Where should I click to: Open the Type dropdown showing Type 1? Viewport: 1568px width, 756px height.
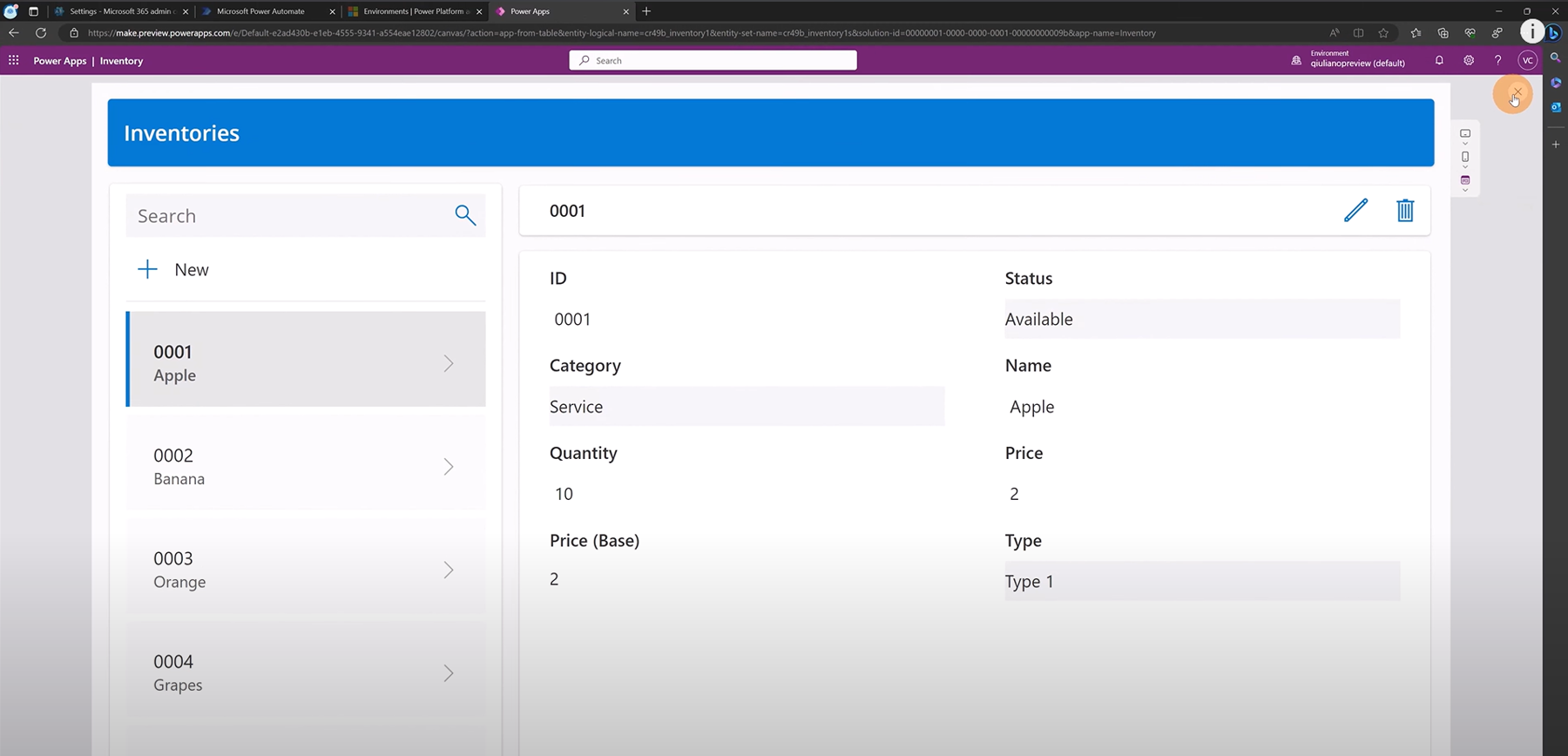pyautogui.click(x=1201, y=581)
